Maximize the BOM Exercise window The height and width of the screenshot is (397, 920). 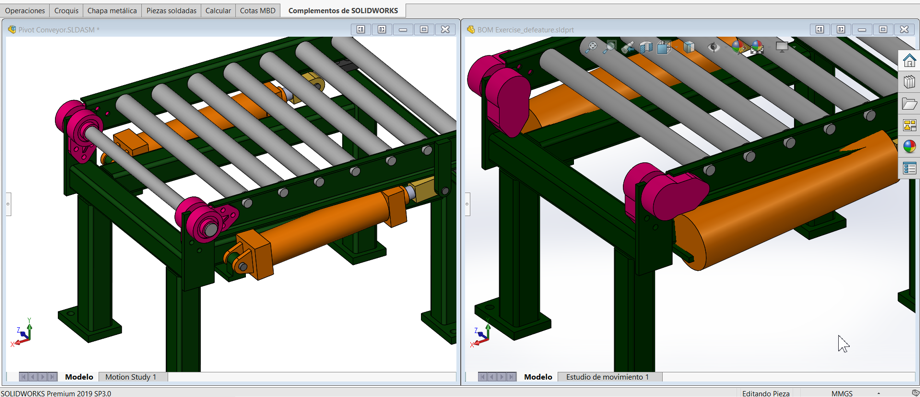[883, 29]
